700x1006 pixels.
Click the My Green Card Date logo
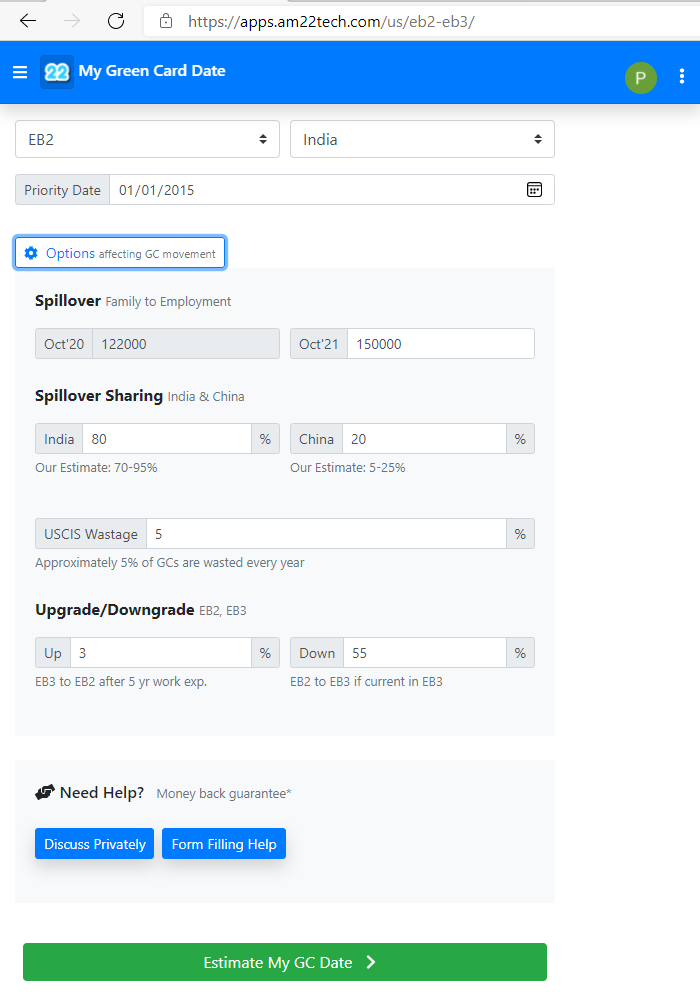(57, 72)
